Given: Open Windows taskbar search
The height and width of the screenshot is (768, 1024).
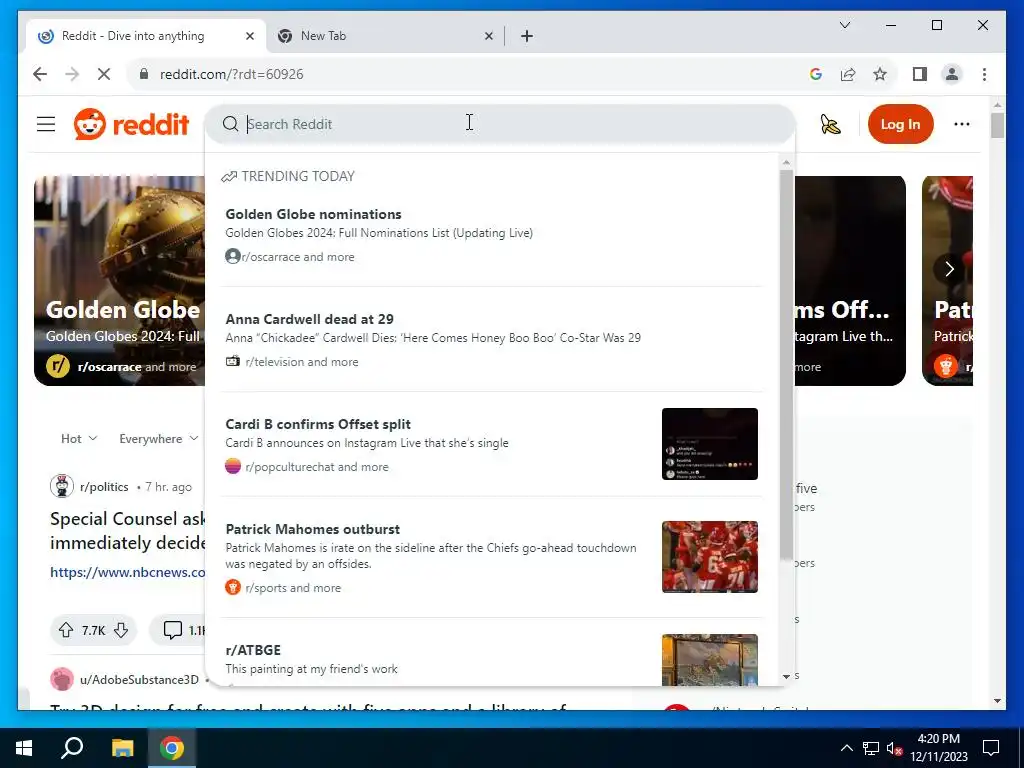Looking at the screenshot, I should pos(72,748).
